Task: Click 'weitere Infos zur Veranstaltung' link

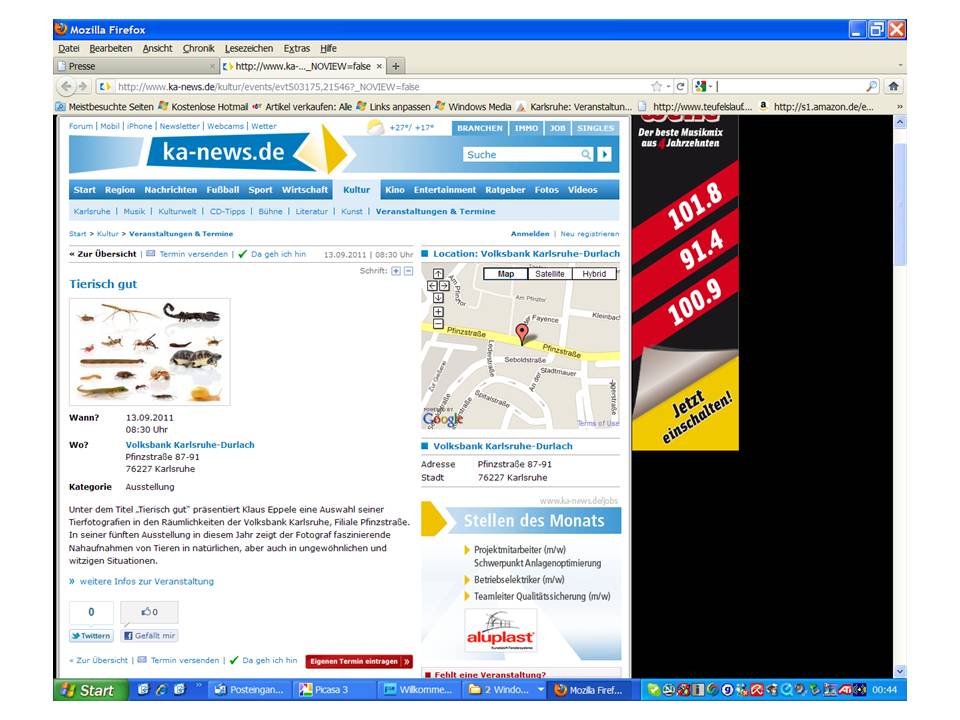Action: click(x=146, y=581)
